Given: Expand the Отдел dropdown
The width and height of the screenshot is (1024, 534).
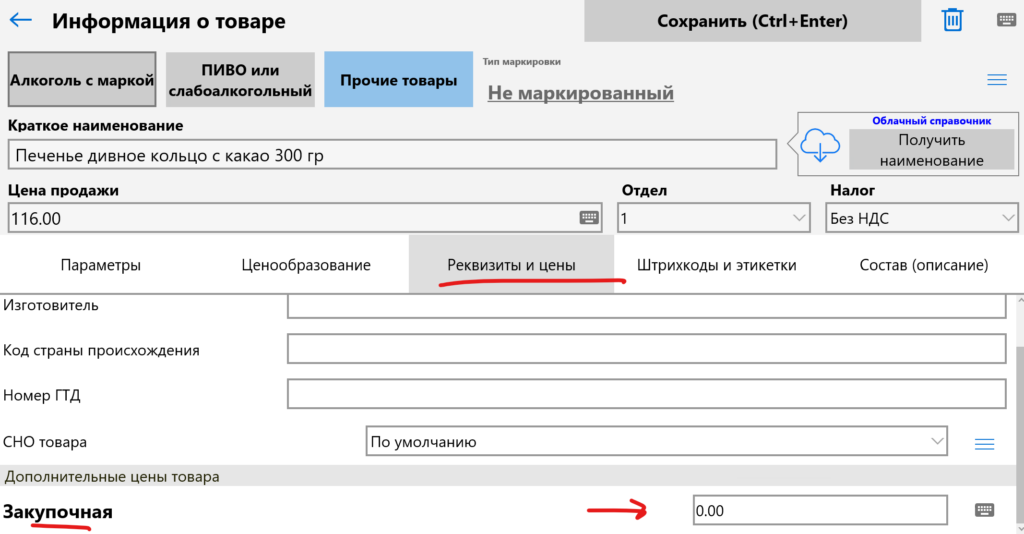Looking at the screenshot, I should tap(713, 217).
